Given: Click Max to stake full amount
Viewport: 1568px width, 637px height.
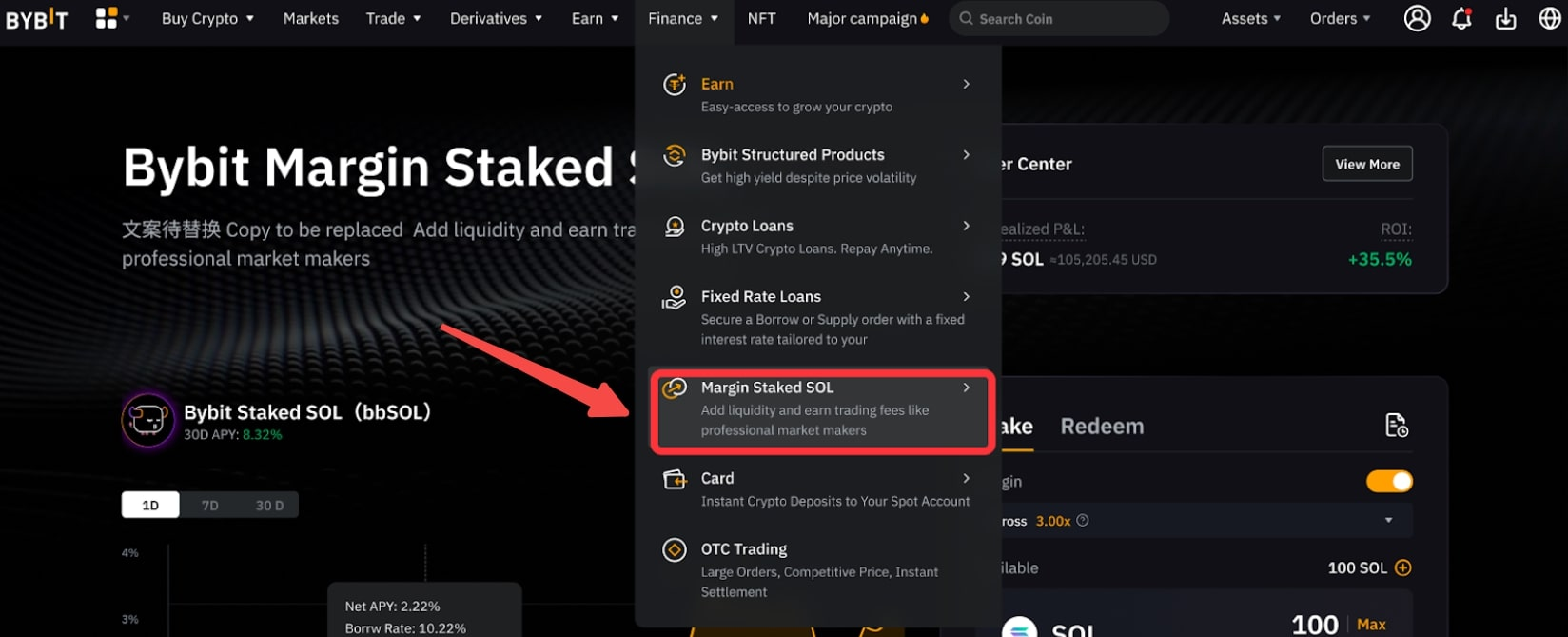Looking at the screenshot, I should 1371,625.
